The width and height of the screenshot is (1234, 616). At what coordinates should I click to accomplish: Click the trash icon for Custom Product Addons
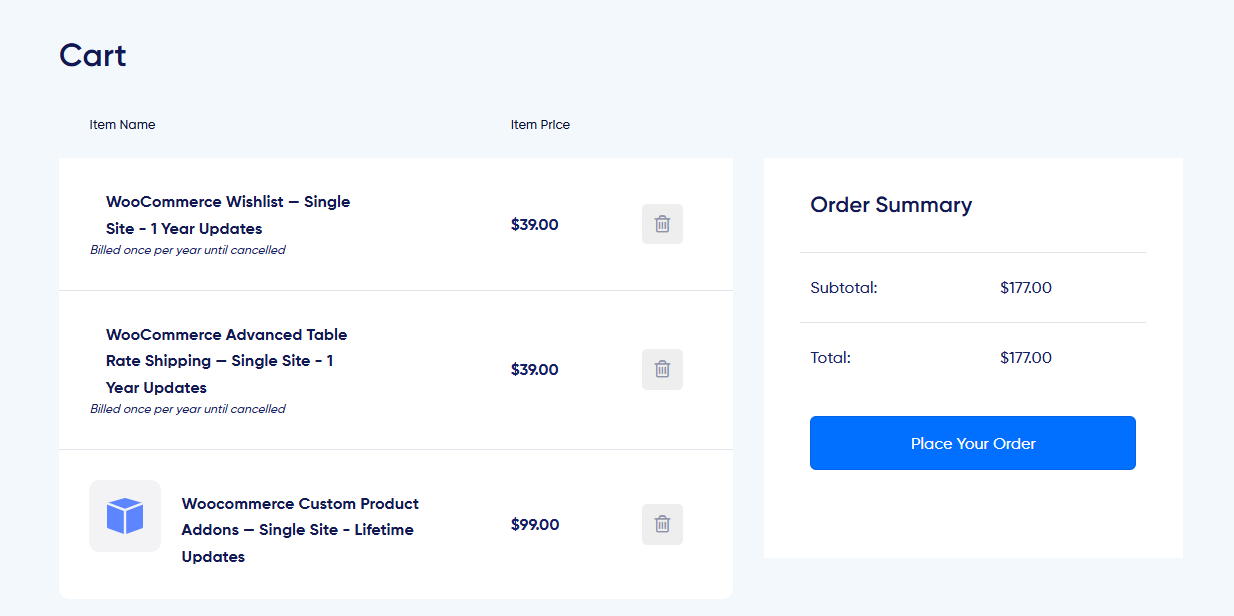click(662, 524)
